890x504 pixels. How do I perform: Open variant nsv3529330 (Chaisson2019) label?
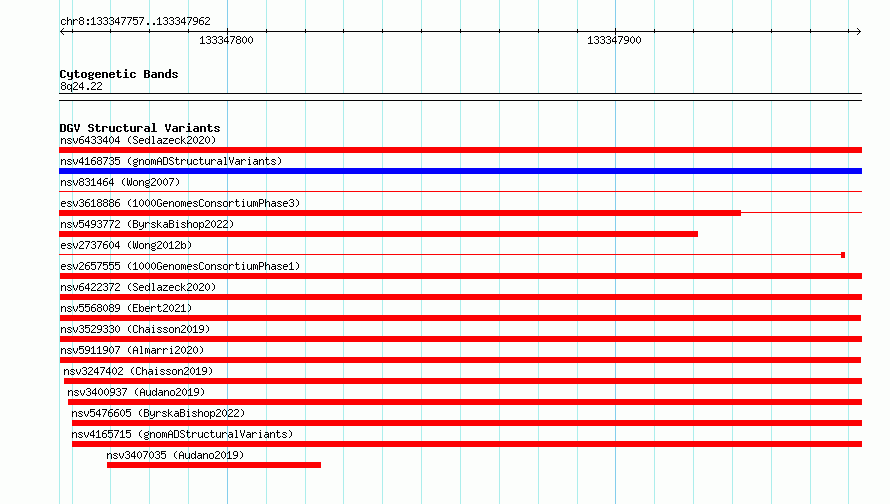pos(135,329)
